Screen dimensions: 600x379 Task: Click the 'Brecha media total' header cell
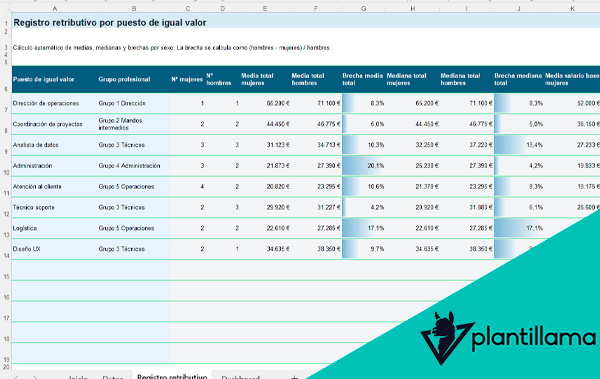[x=363, y=79]
